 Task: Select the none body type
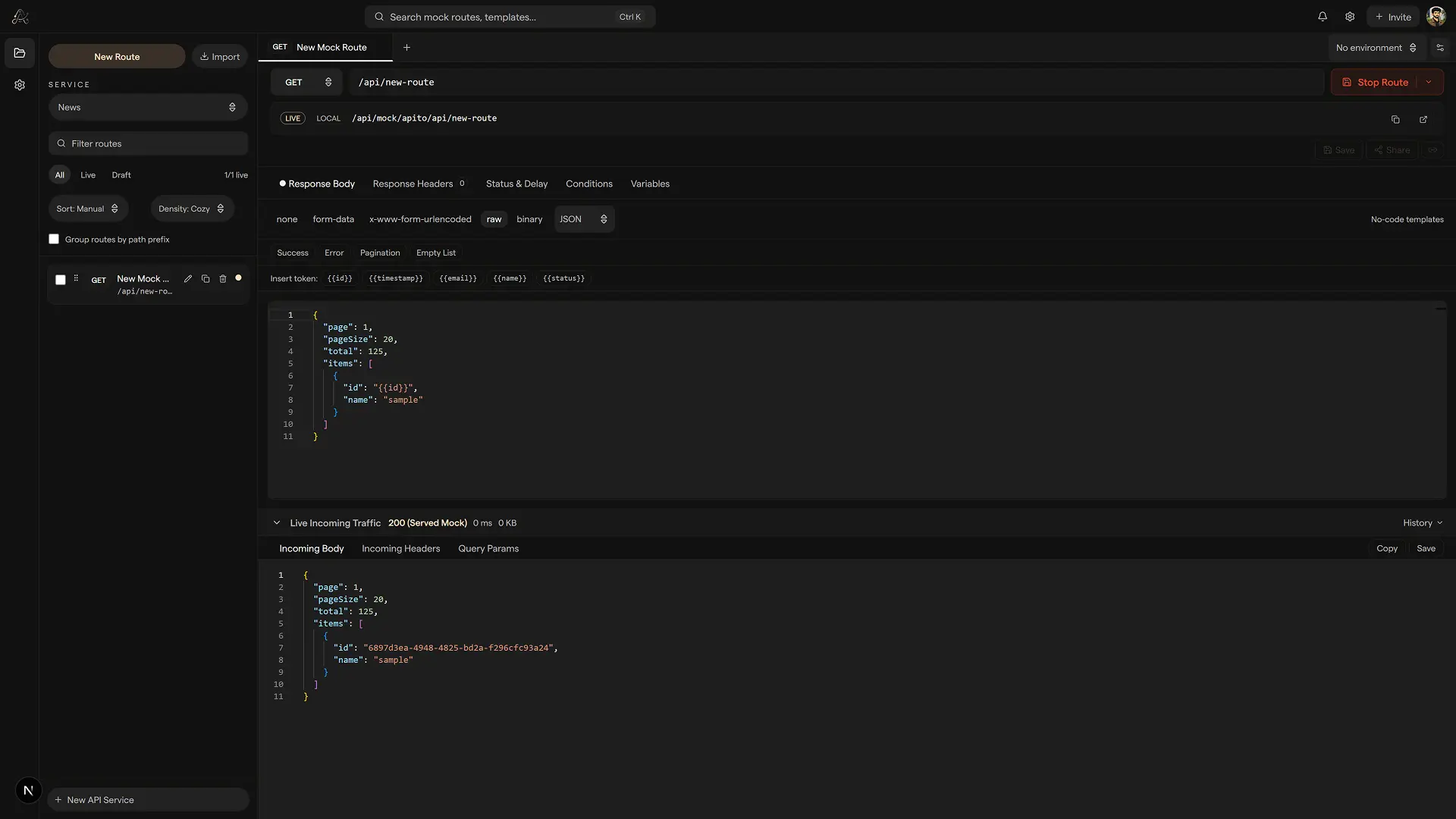click(287, 219)
